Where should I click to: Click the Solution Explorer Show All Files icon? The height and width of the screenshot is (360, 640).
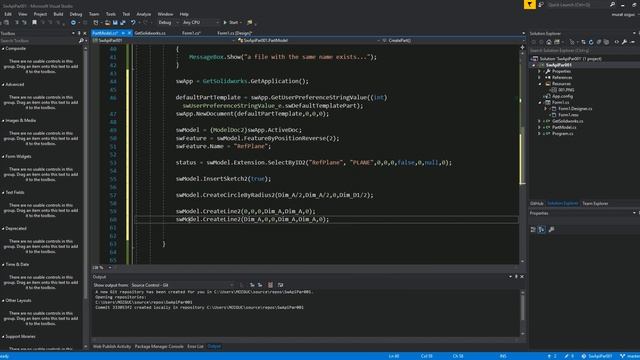pos(607,42)
